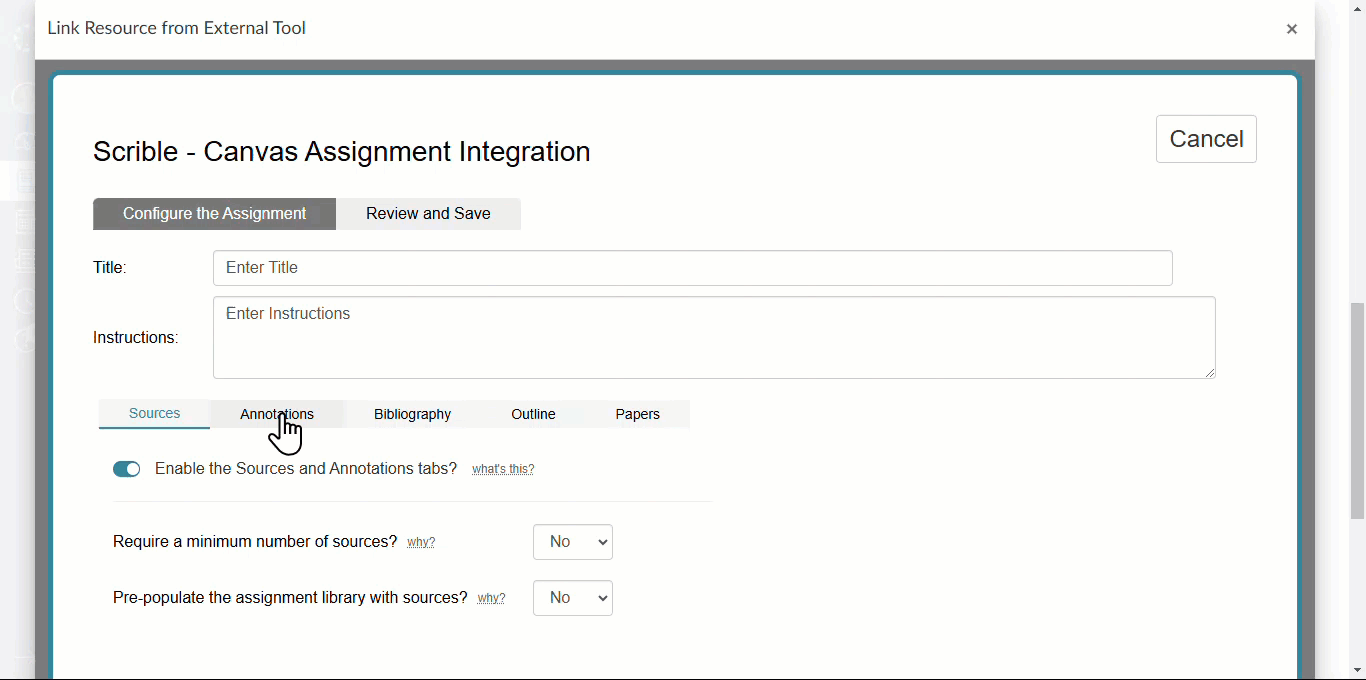
Task: Click the Enter Title input field
Action: pyautogui.click(x=692, y=268)
